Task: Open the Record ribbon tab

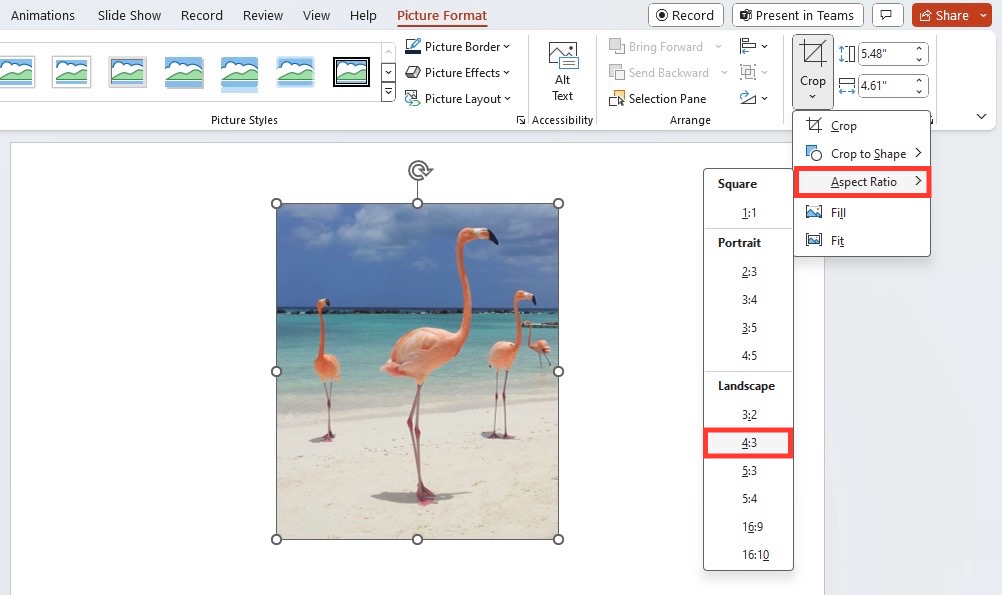Action: pos(201,15)
